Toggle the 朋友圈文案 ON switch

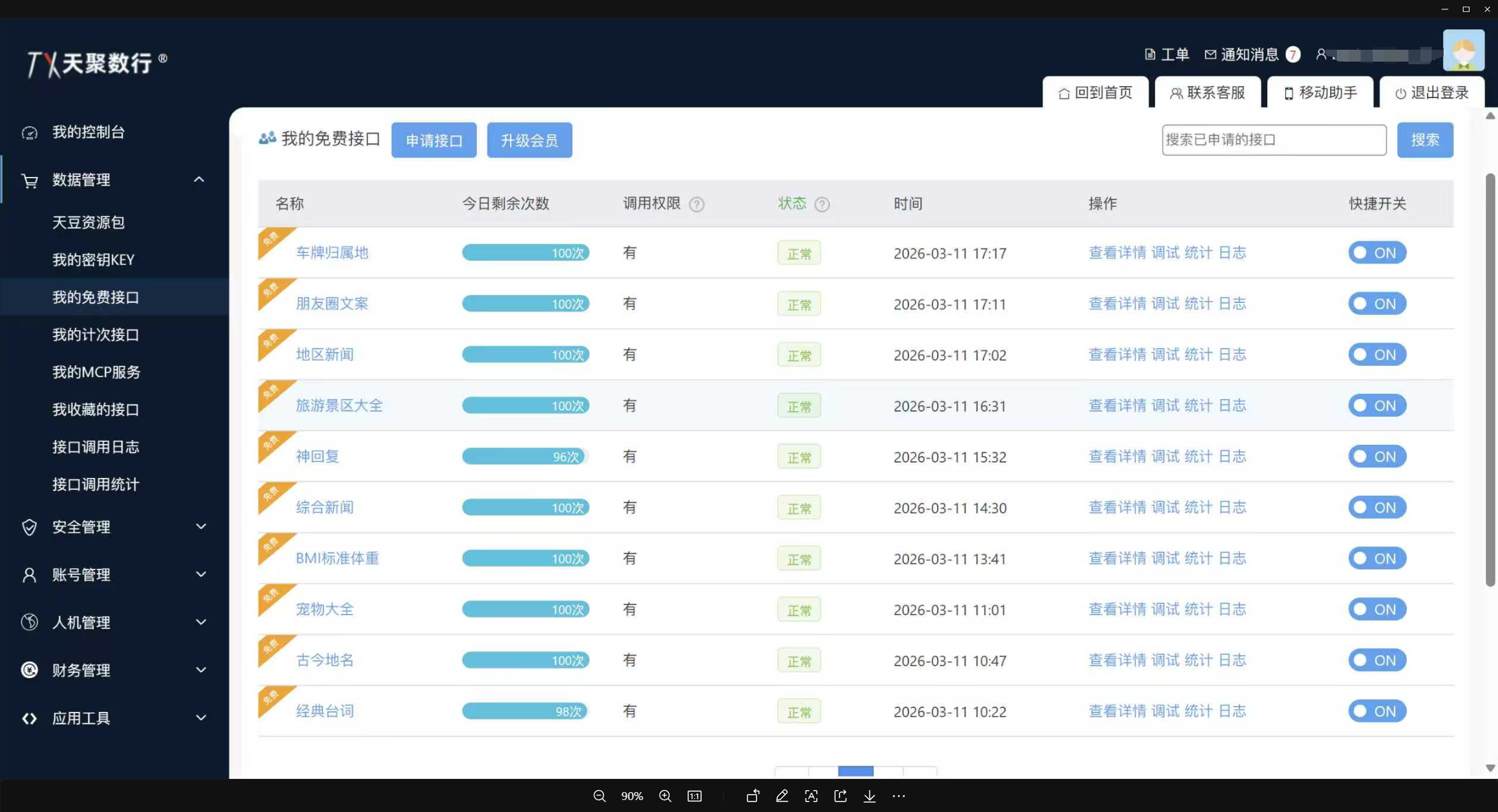point(1377,304)
